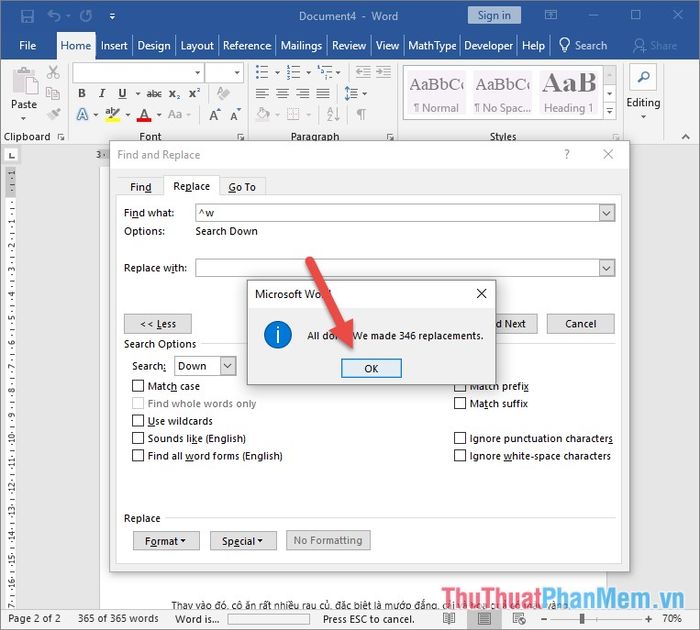
Task: Click the Save icon in title bar
Action: point(27,16)
